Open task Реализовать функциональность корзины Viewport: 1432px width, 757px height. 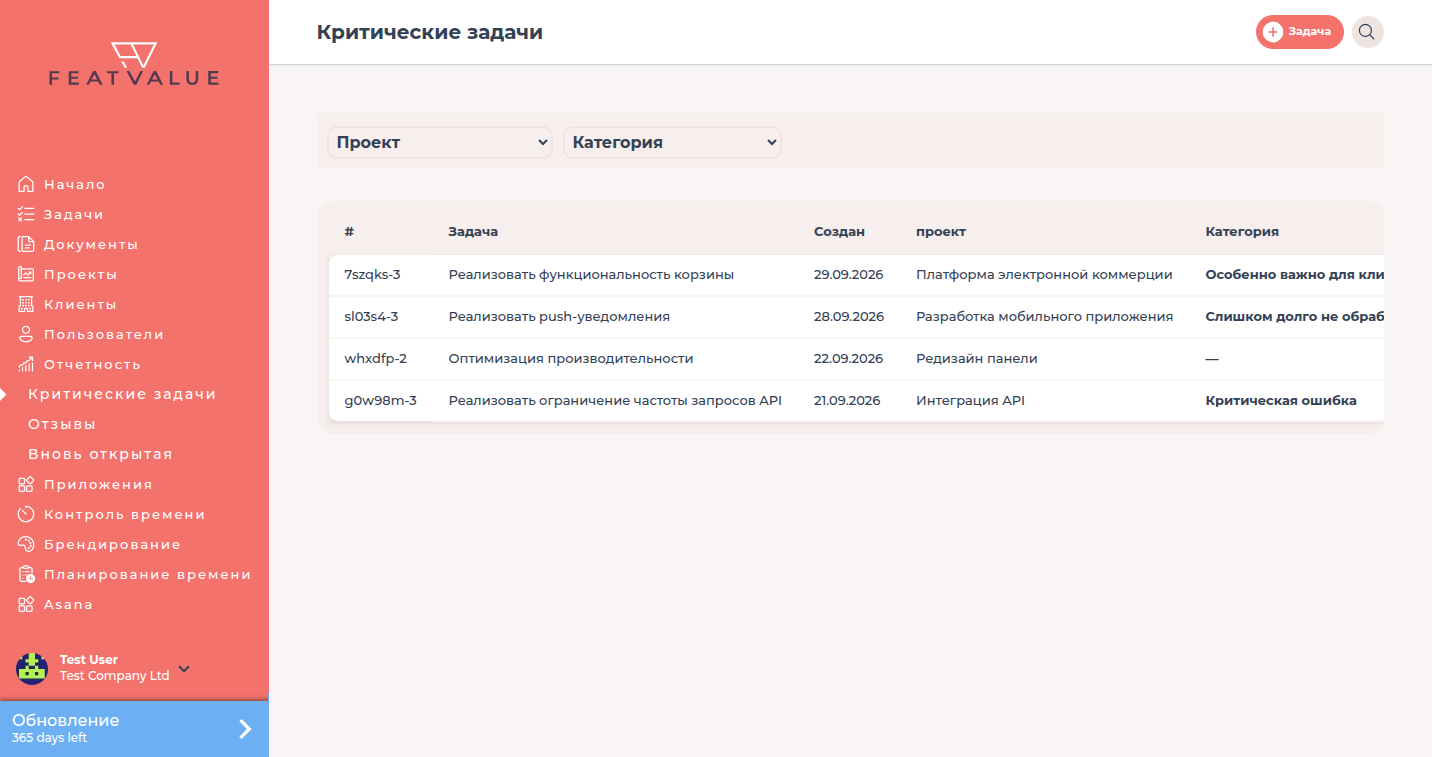tap(591, 274)
